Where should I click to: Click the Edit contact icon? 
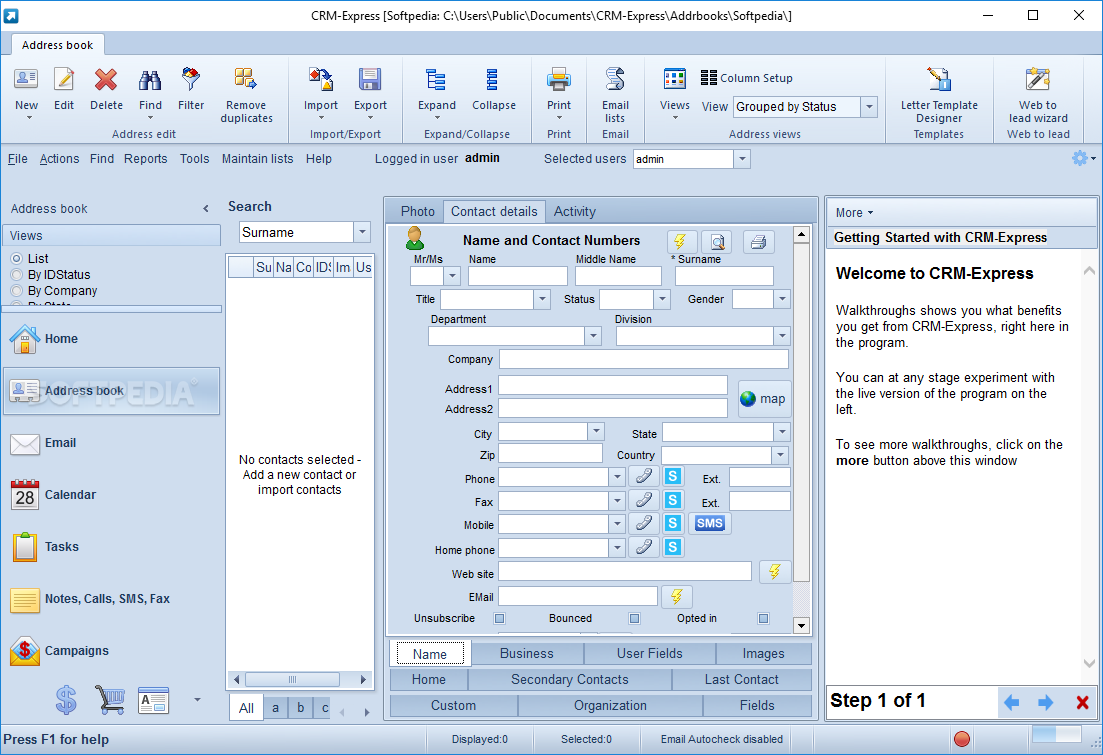pos(64,80)
